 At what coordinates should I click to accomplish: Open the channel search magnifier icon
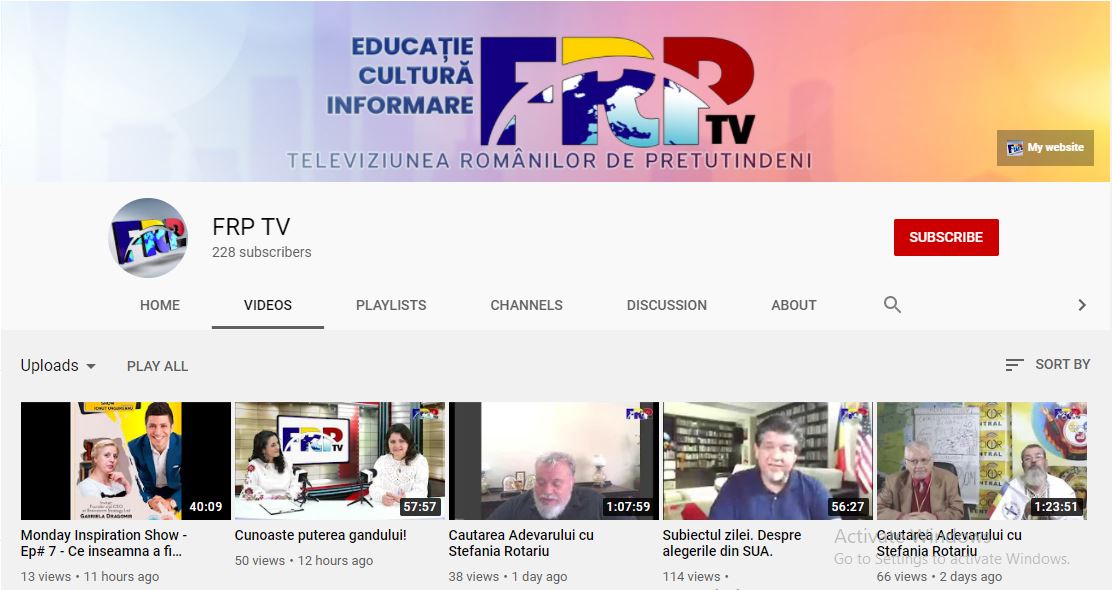coord(892,305)
